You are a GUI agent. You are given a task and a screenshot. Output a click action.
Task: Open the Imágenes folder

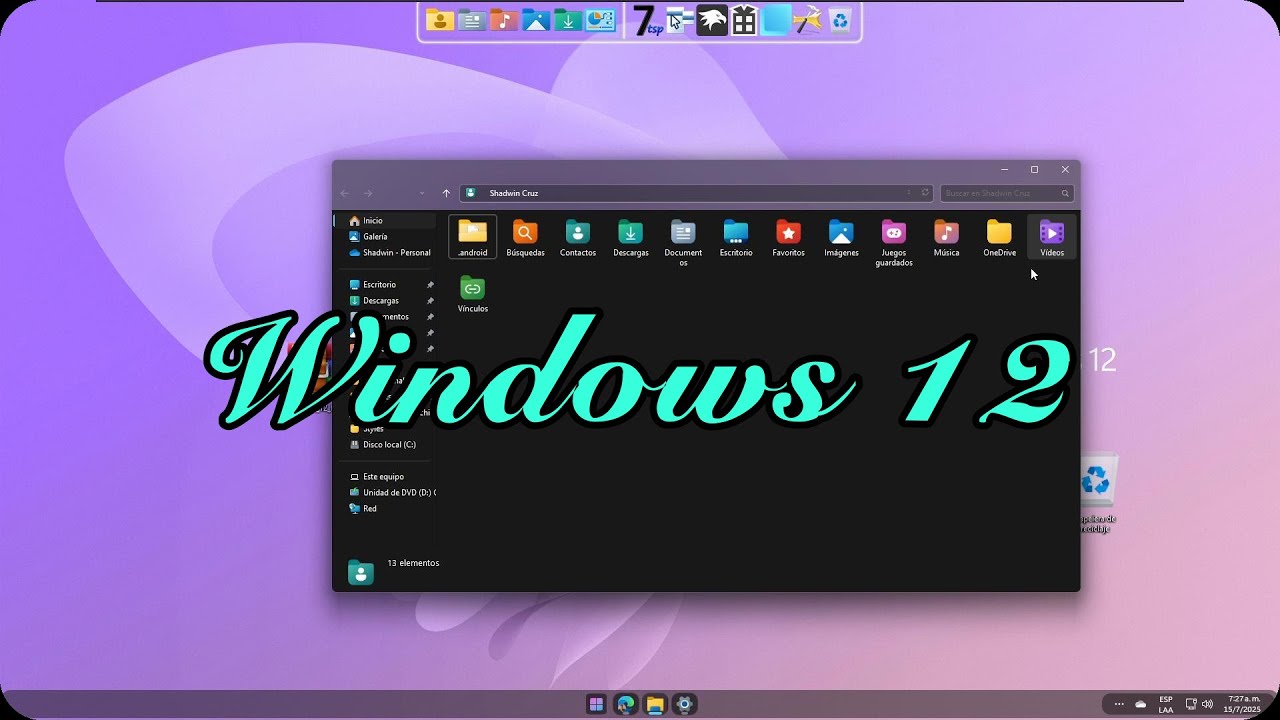point(841,238)
